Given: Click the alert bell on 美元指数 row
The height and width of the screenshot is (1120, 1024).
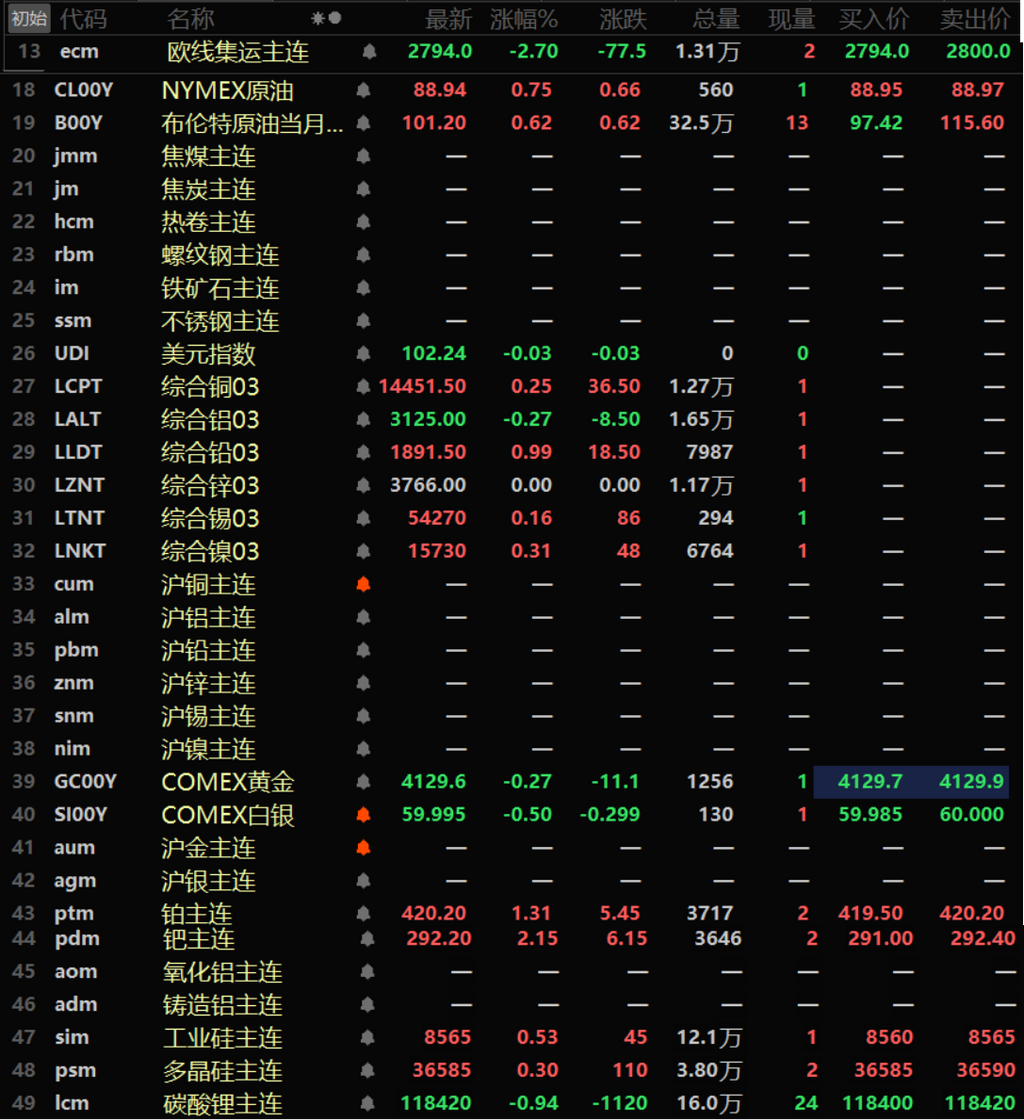Looking at the screenshot, I should tap(363, 354).
